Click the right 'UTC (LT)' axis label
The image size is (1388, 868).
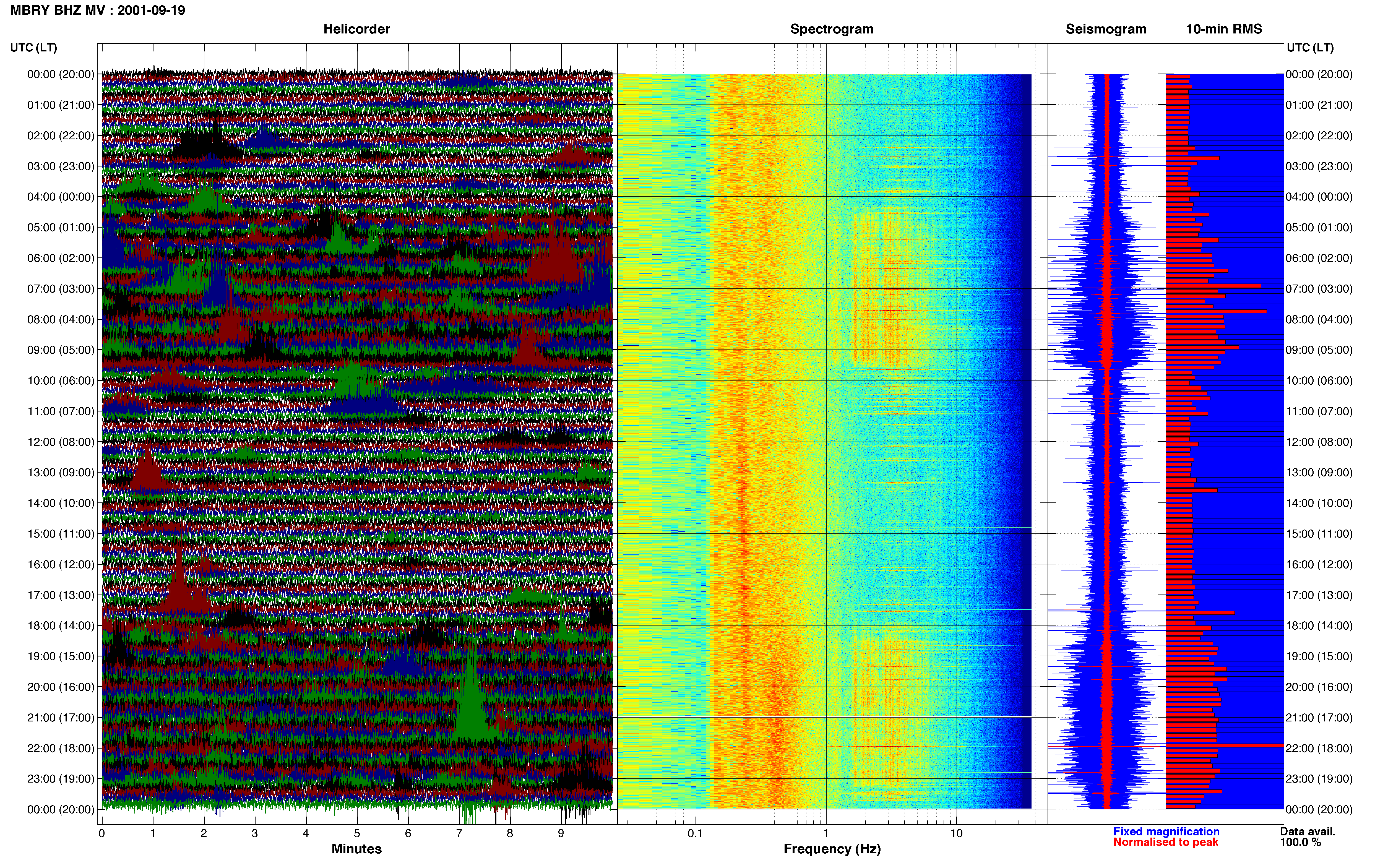[1310, 48]
